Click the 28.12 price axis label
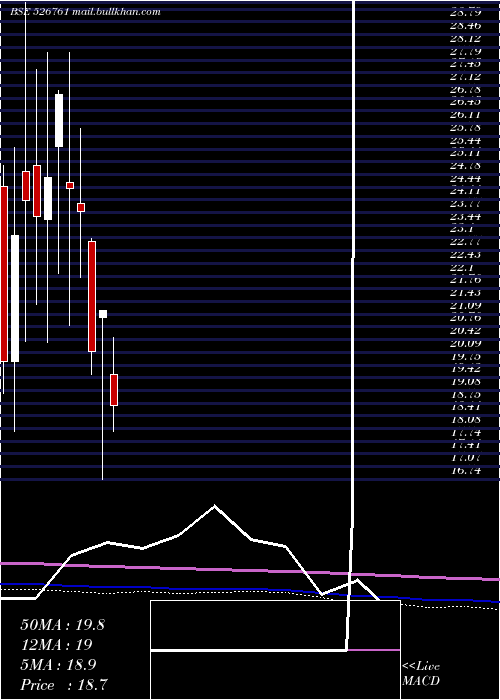 466,39
